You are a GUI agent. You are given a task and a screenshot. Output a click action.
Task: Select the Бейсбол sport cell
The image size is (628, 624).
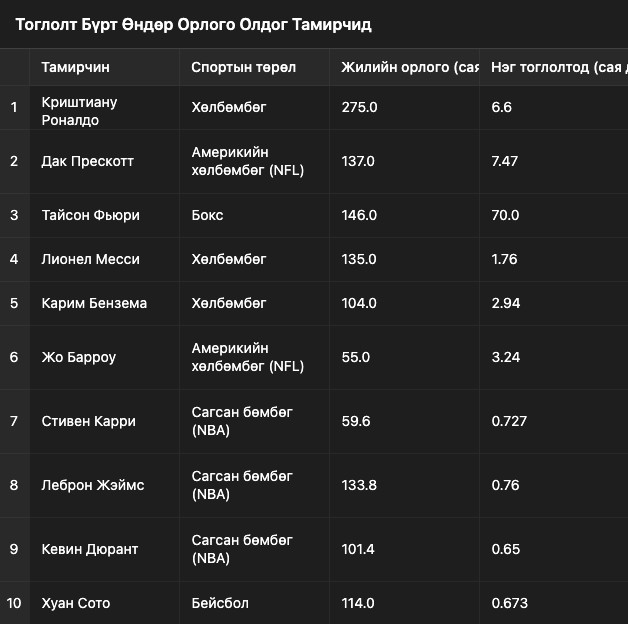(254, 603)
